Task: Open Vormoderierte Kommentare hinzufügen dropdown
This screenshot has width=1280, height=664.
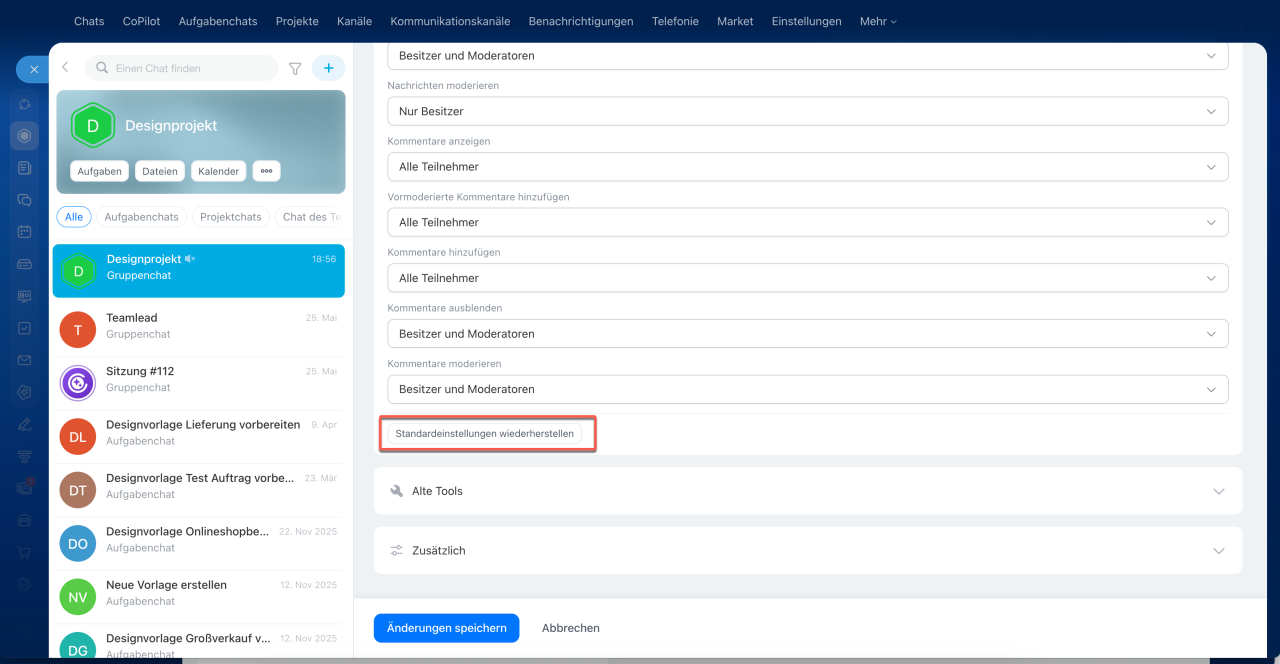Action: 808,222
